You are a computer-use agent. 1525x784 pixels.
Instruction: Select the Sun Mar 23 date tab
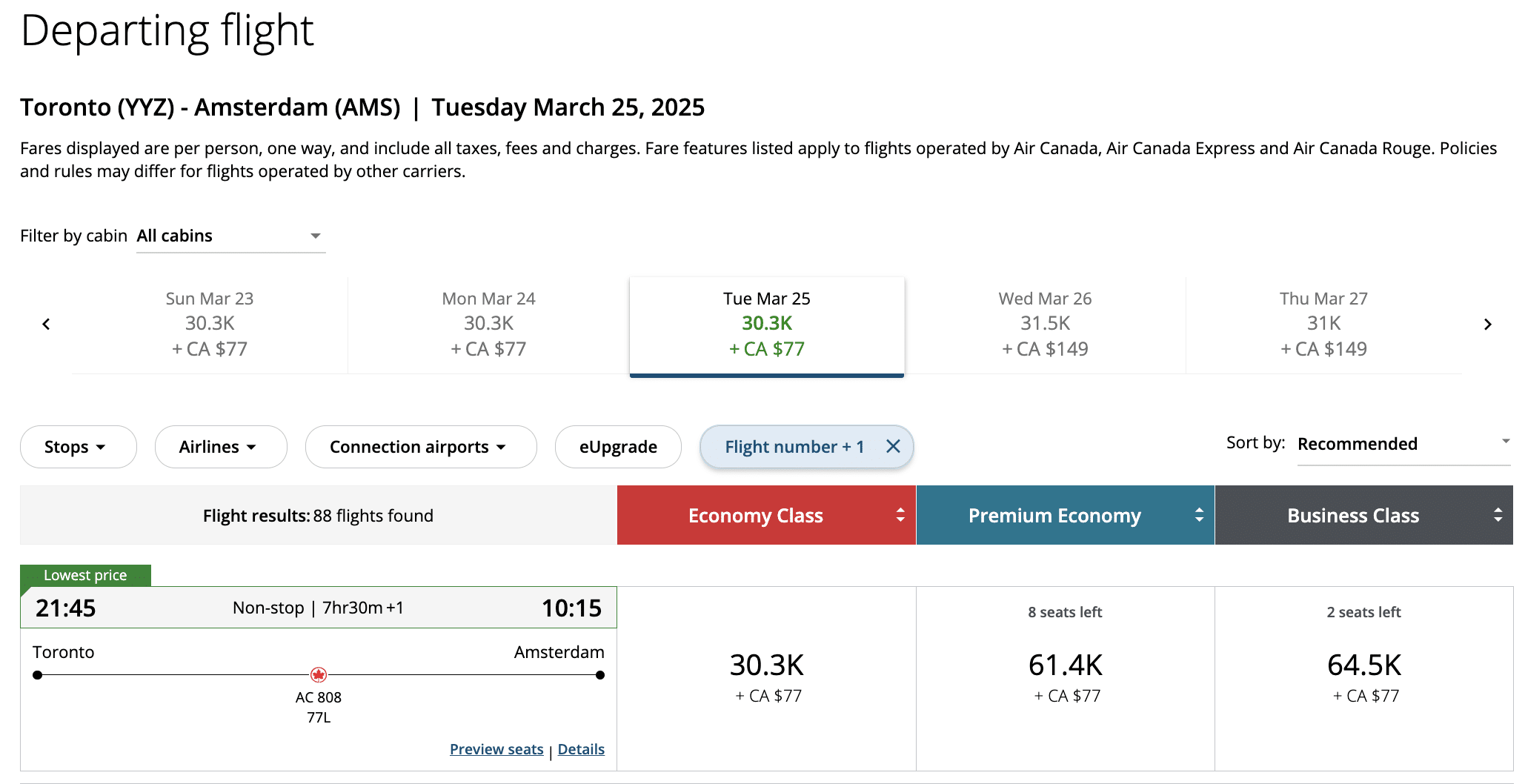click(x=210, y=325)
